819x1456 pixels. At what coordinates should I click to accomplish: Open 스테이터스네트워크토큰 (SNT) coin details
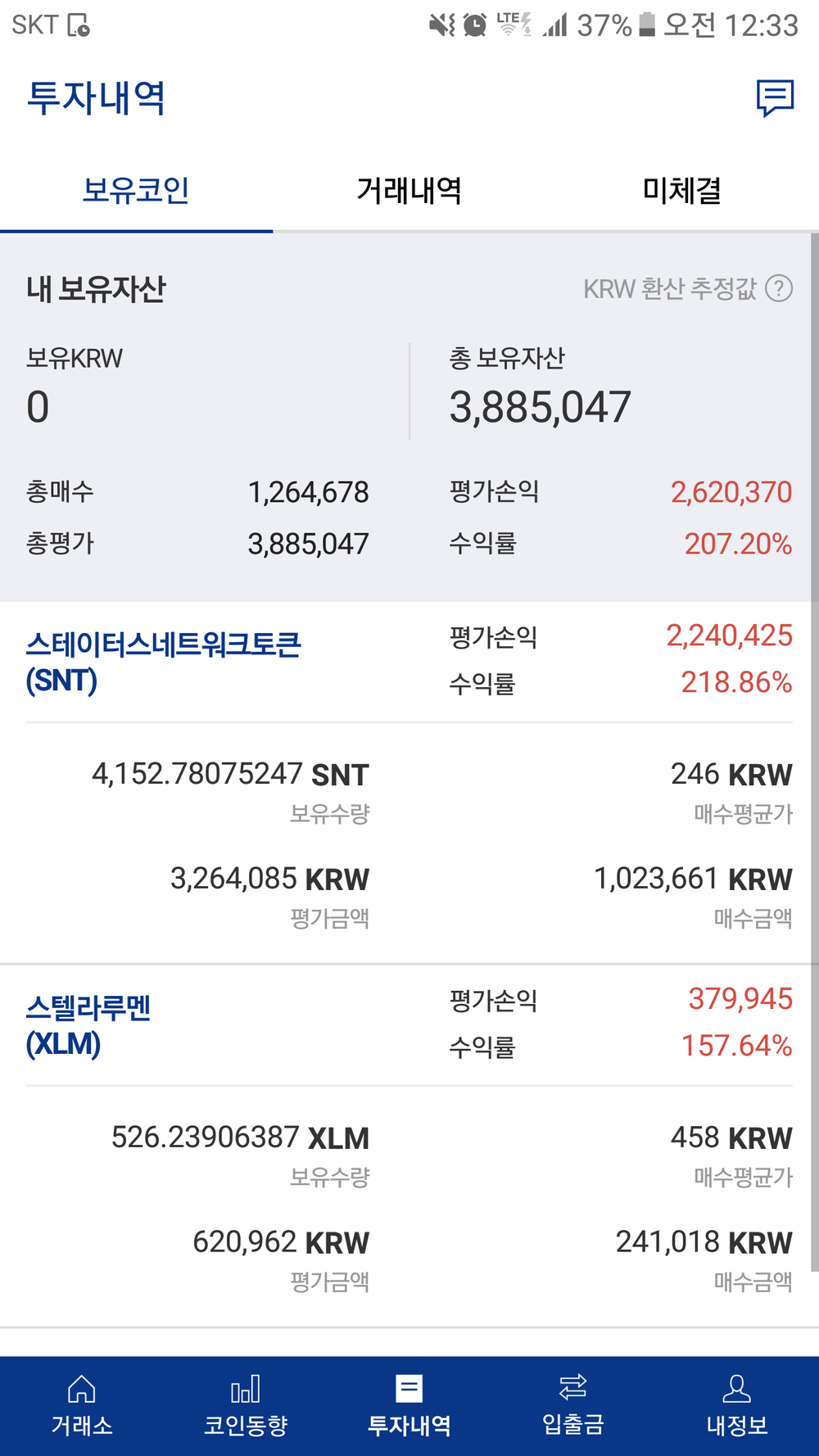coord(163,662)
